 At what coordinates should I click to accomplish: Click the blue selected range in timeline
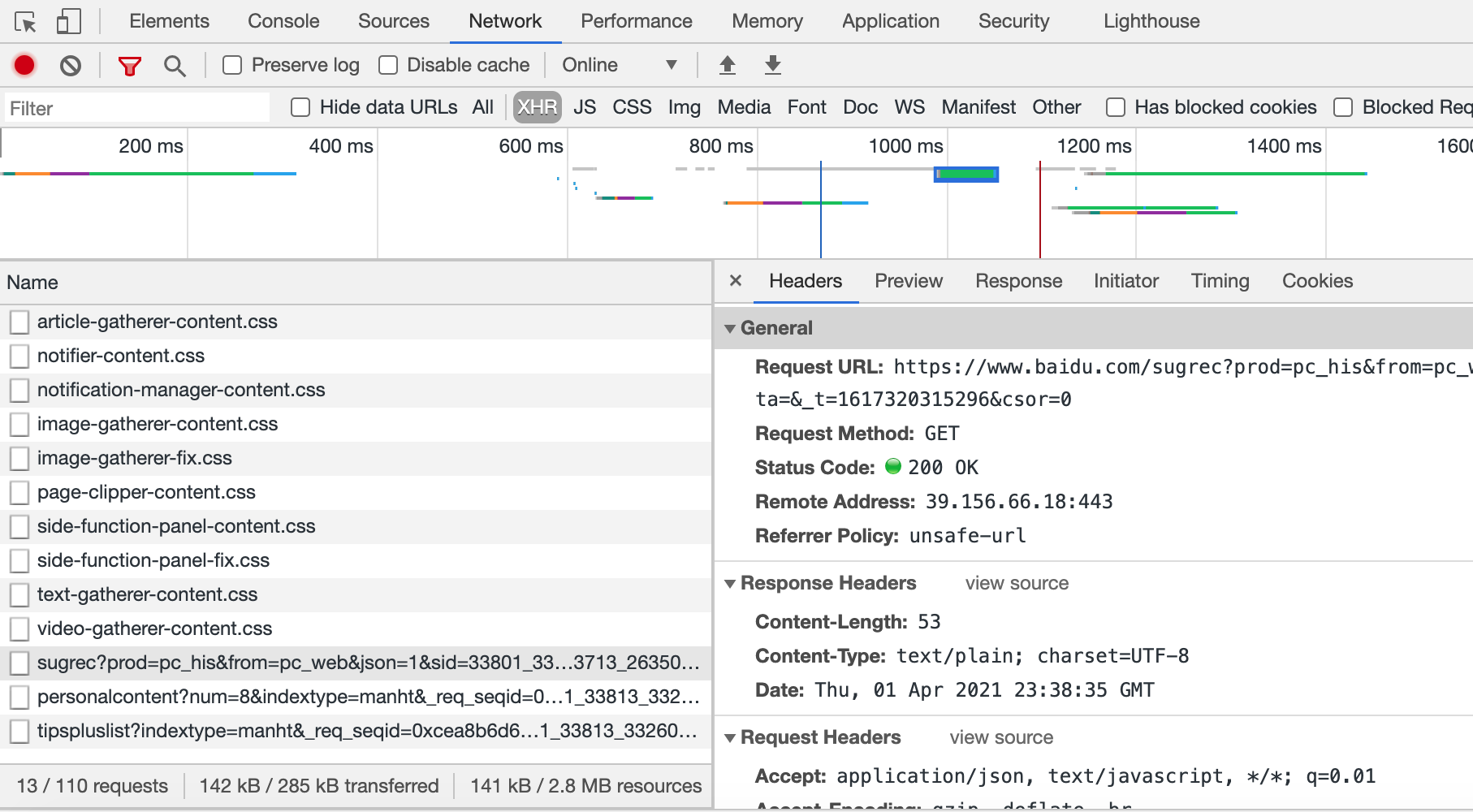click(965, 174)
